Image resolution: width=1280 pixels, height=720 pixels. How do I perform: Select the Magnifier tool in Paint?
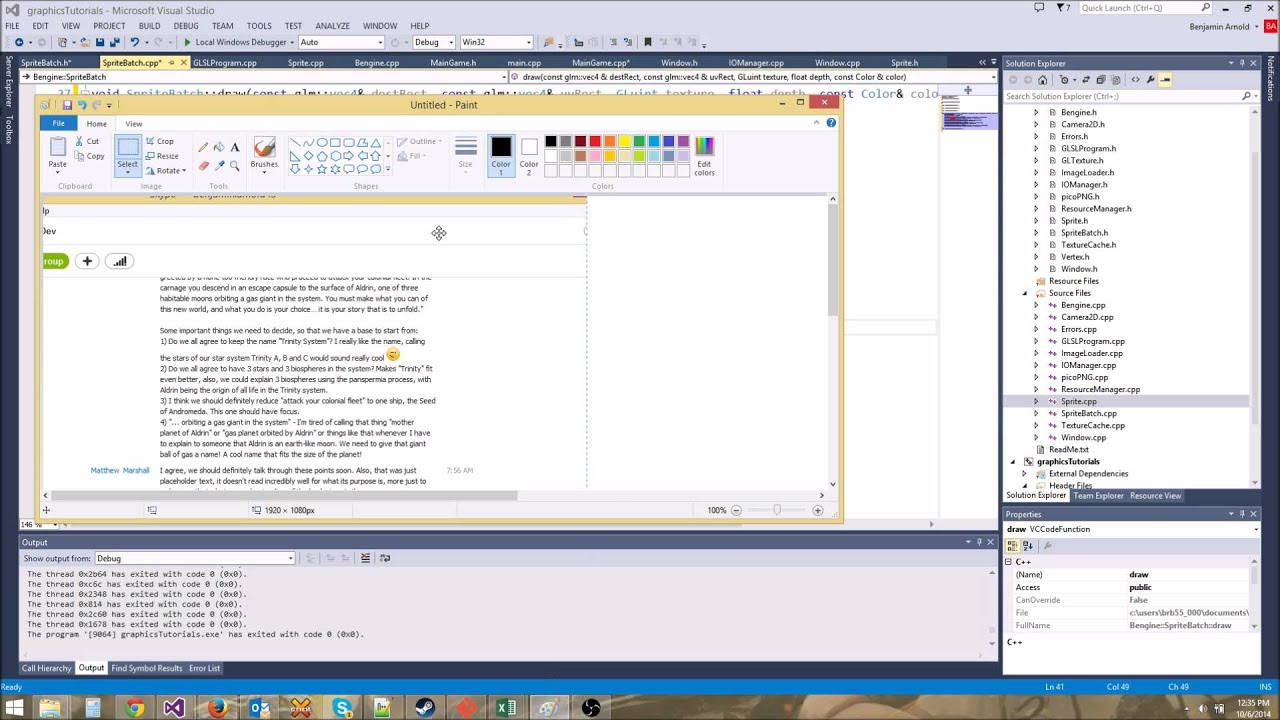pyautogui.click(x=235, y=166)
